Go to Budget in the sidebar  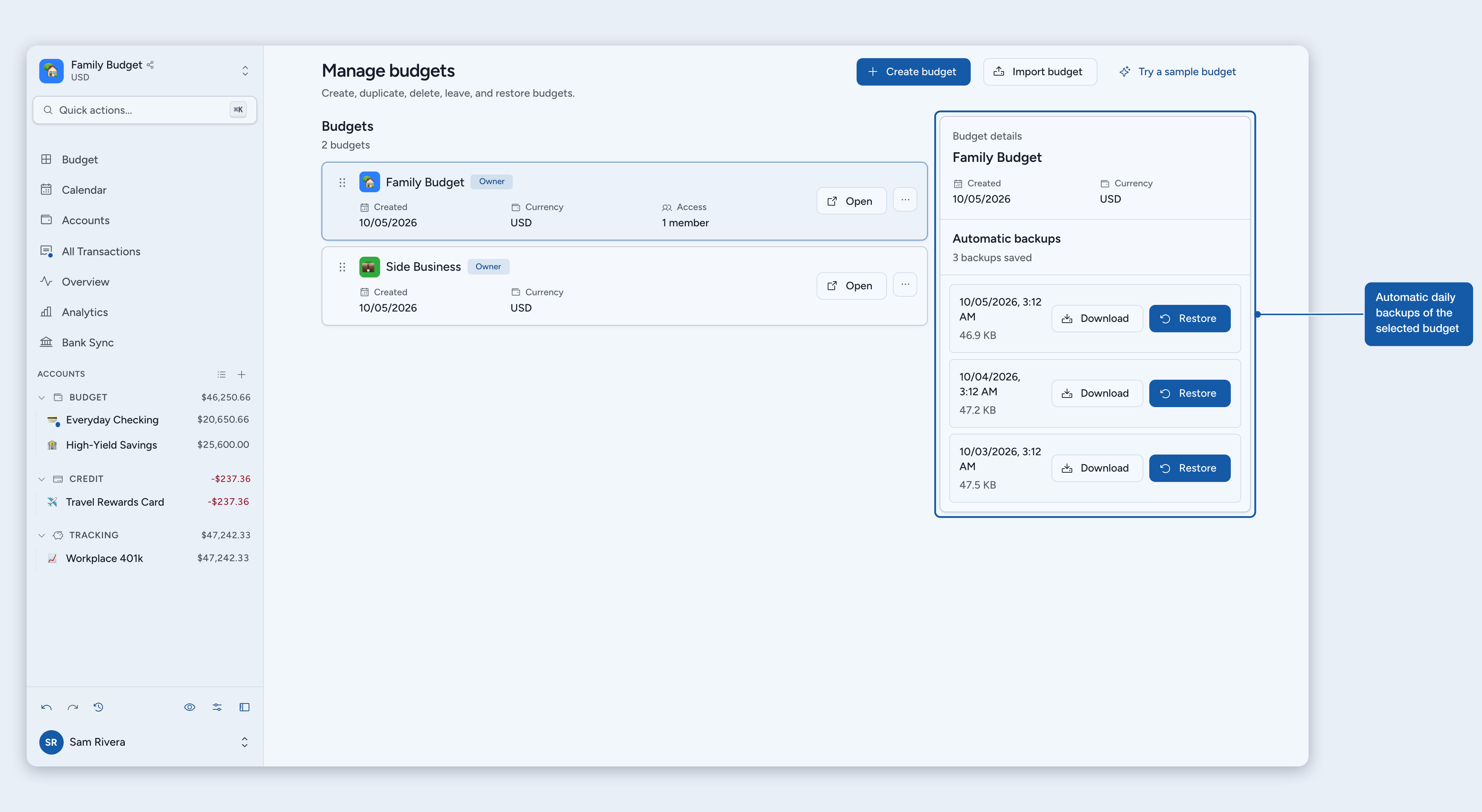click(x=145, y=159)
